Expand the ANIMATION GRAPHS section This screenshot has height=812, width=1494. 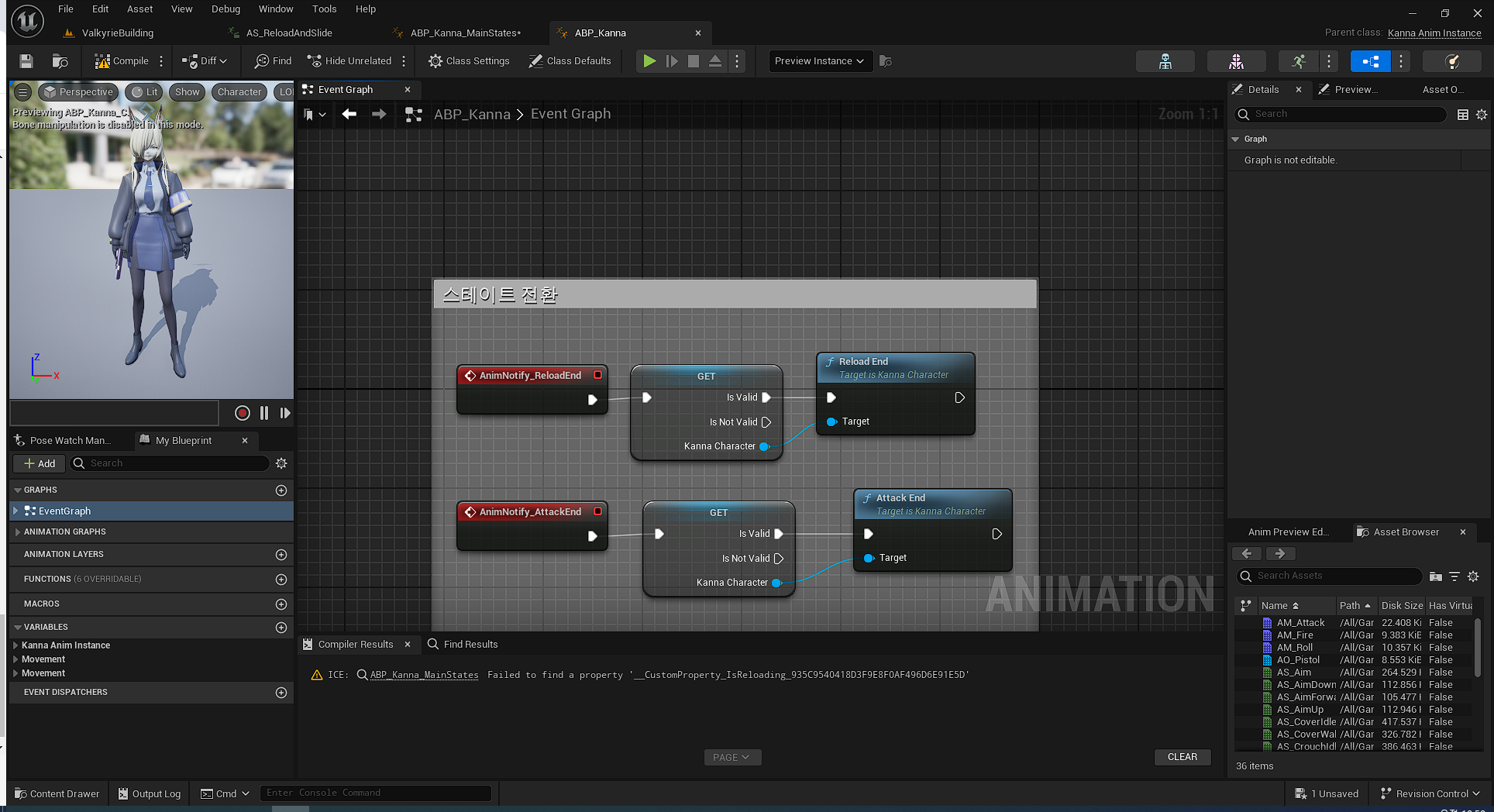[x=18, y=532]
